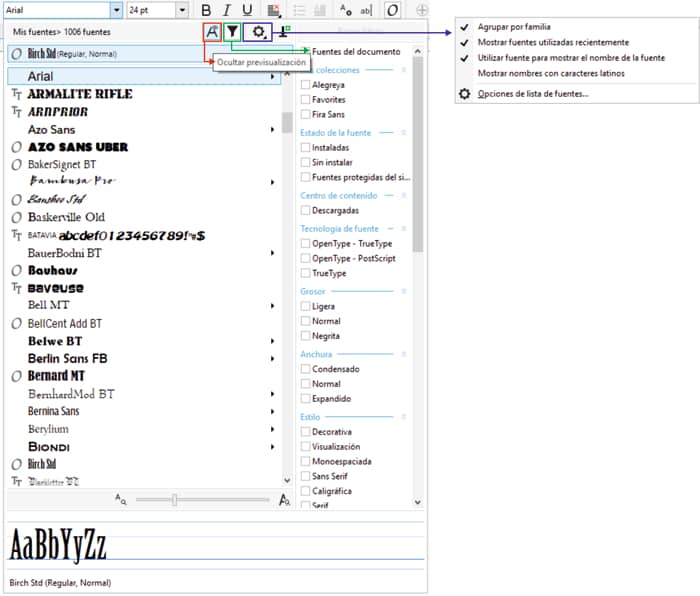Adjust the font preview size slider
700x596 pixels.
[x=174, y=499]
